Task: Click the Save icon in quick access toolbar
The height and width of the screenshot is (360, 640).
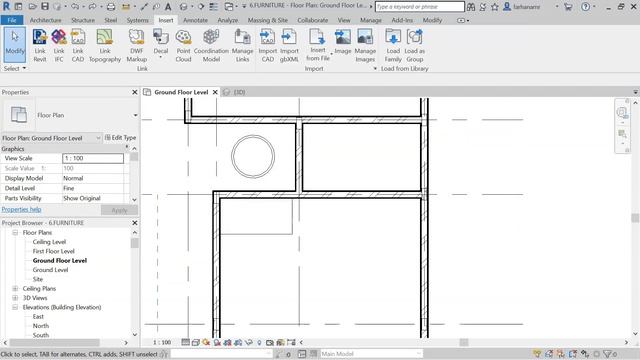Action: click(45, 7)
